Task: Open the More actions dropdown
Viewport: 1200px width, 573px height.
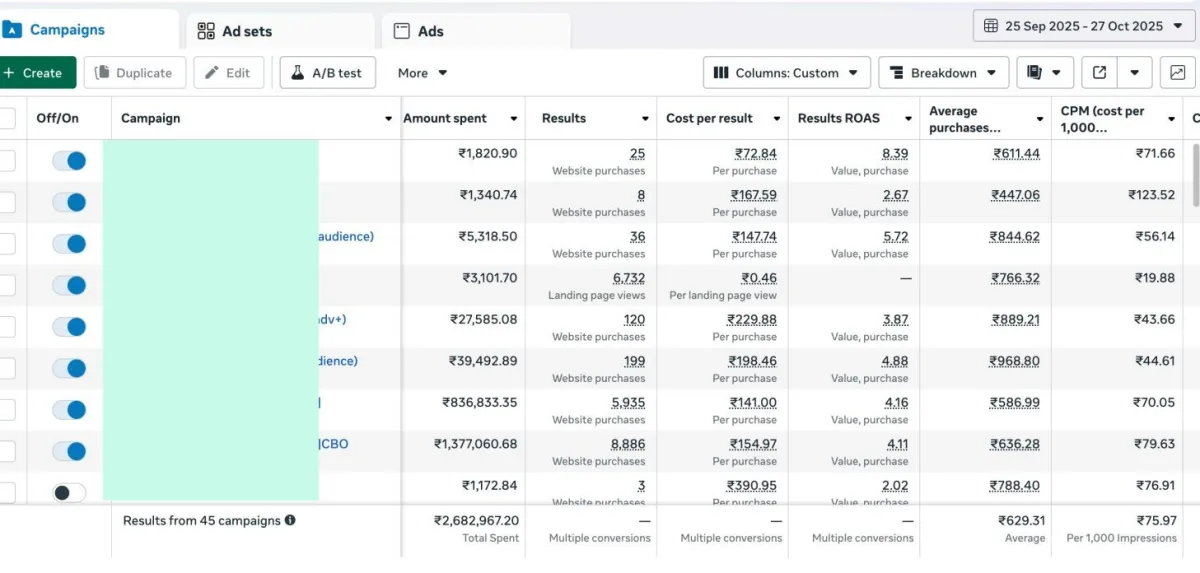Action: 422,73
